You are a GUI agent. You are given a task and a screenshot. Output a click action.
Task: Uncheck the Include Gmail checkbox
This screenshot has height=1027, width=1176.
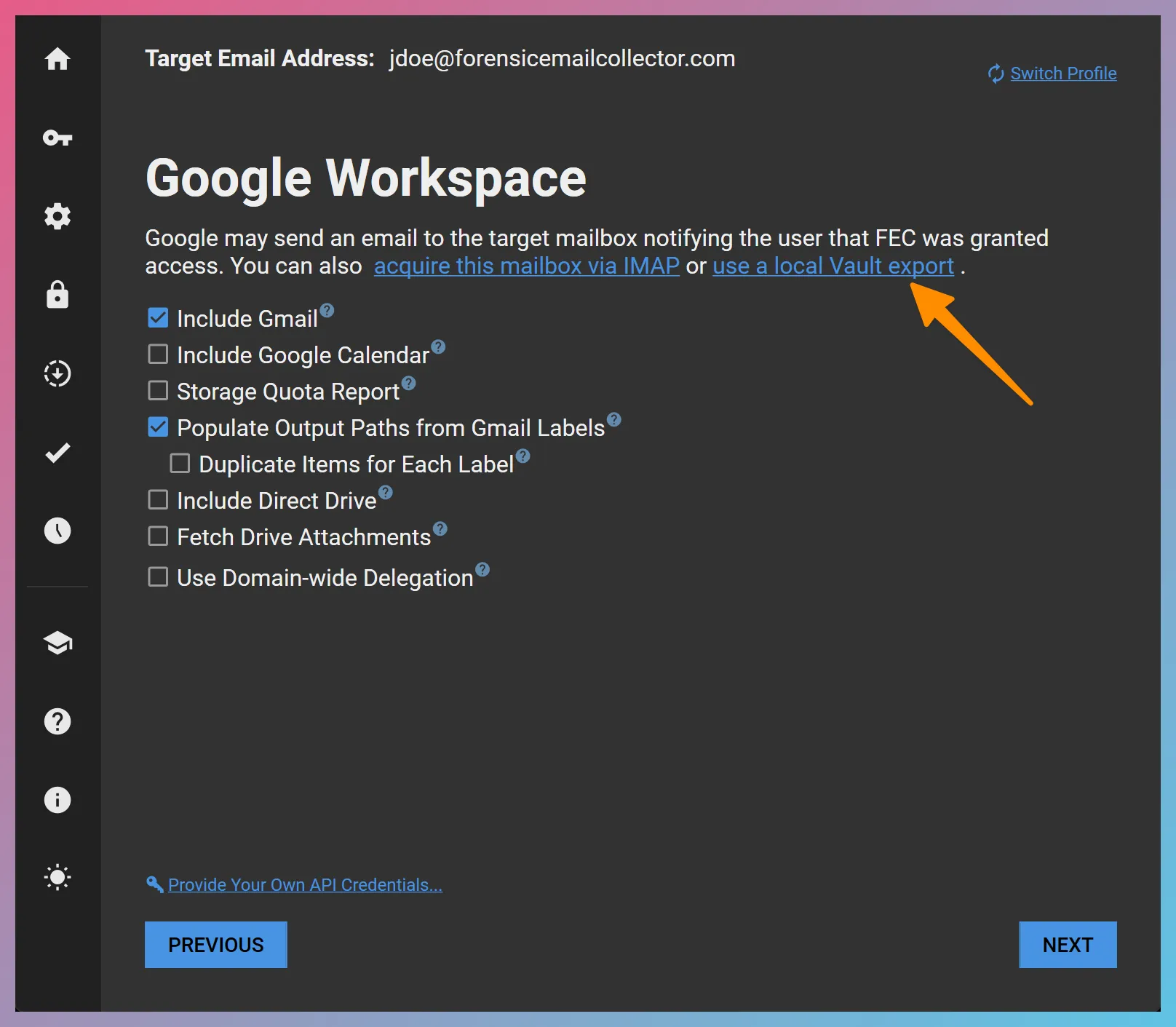coord(158,318)
